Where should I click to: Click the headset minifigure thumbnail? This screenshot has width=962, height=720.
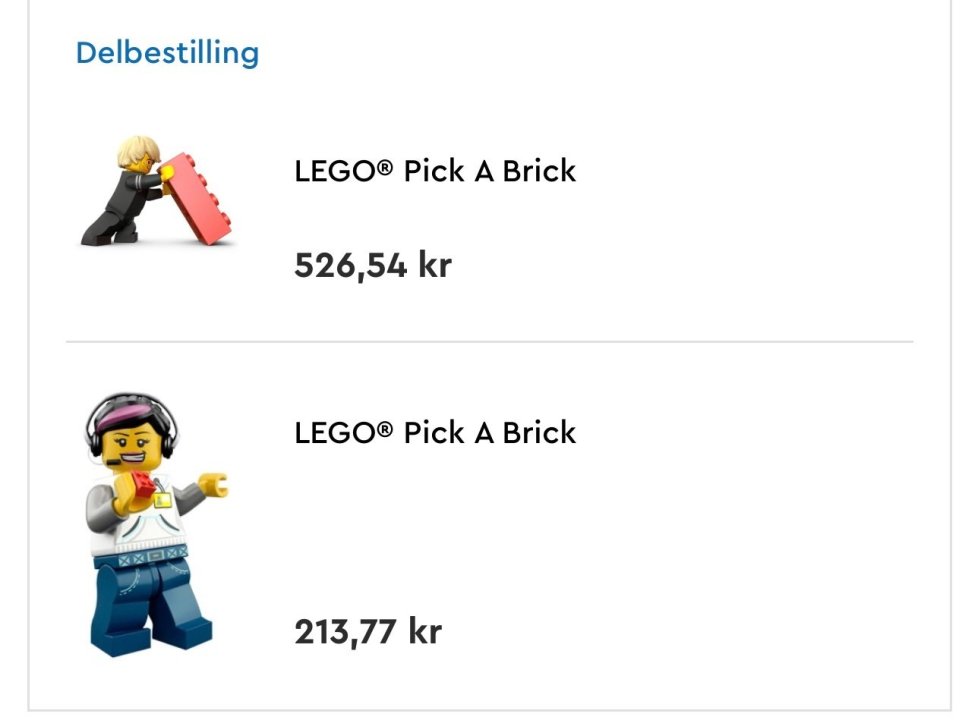pos(154,525)
